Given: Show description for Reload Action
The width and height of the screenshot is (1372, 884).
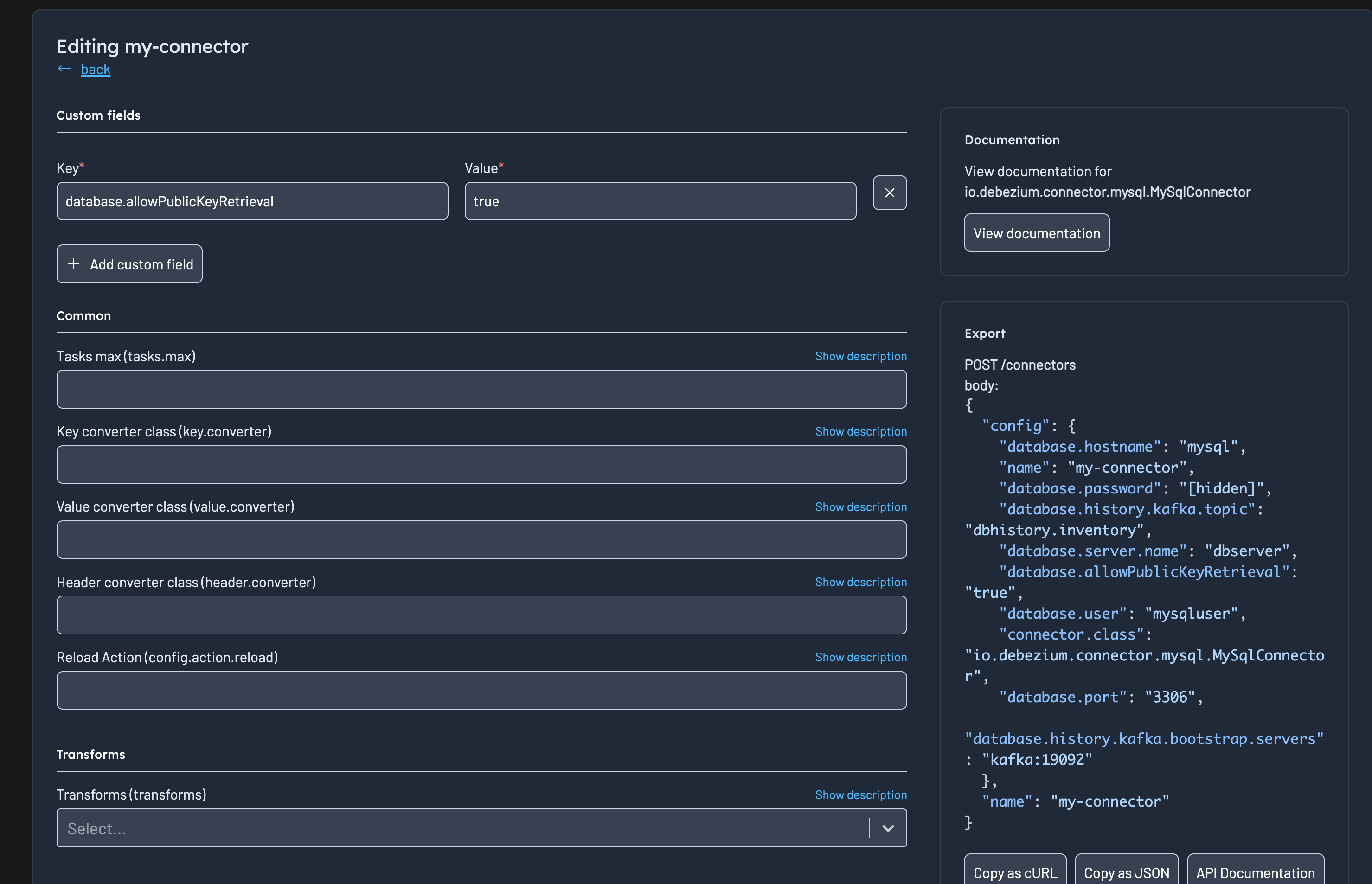Looking at the screenshot, I should [x=860, y=657].
